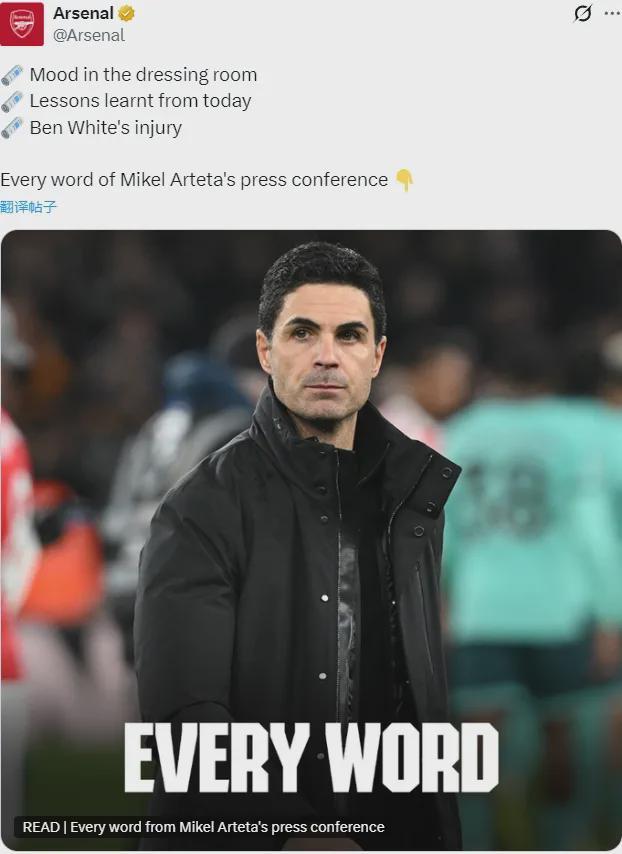
Task: Click the Arsenal display name
Action: click(x=83, y=13)
